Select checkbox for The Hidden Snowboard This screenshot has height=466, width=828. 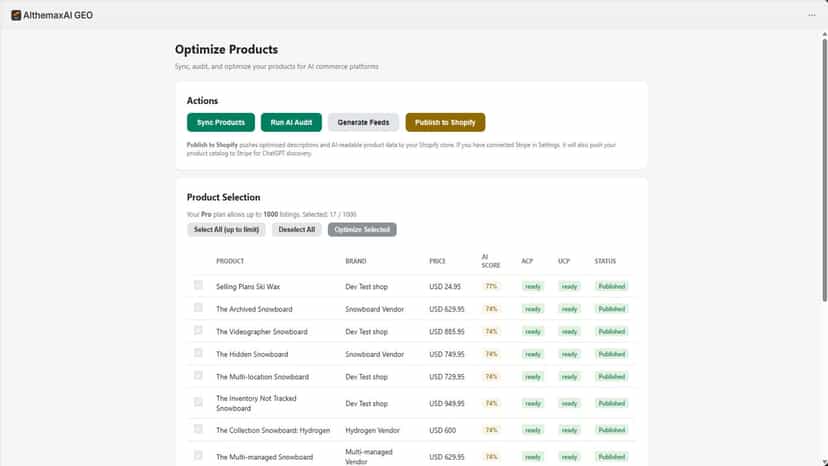(x=198, y=352)
